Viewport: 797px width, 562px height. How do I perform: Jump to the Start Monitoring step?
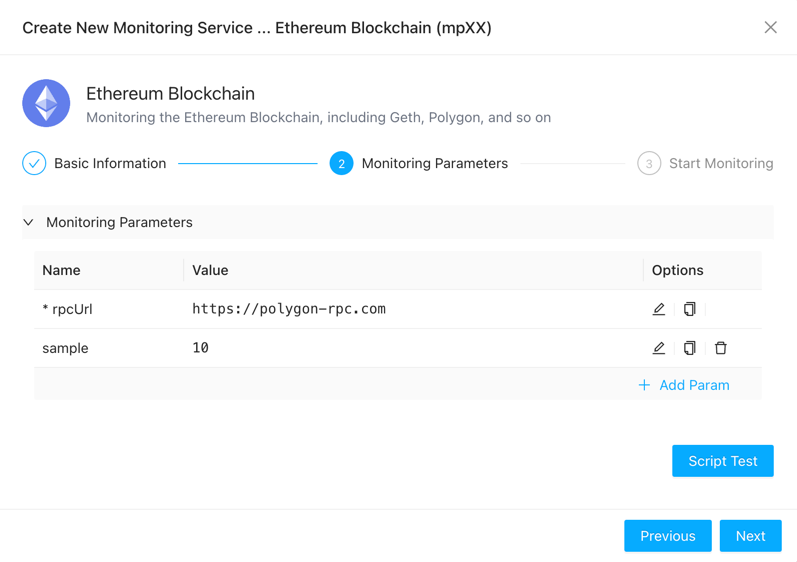[720, 163]
